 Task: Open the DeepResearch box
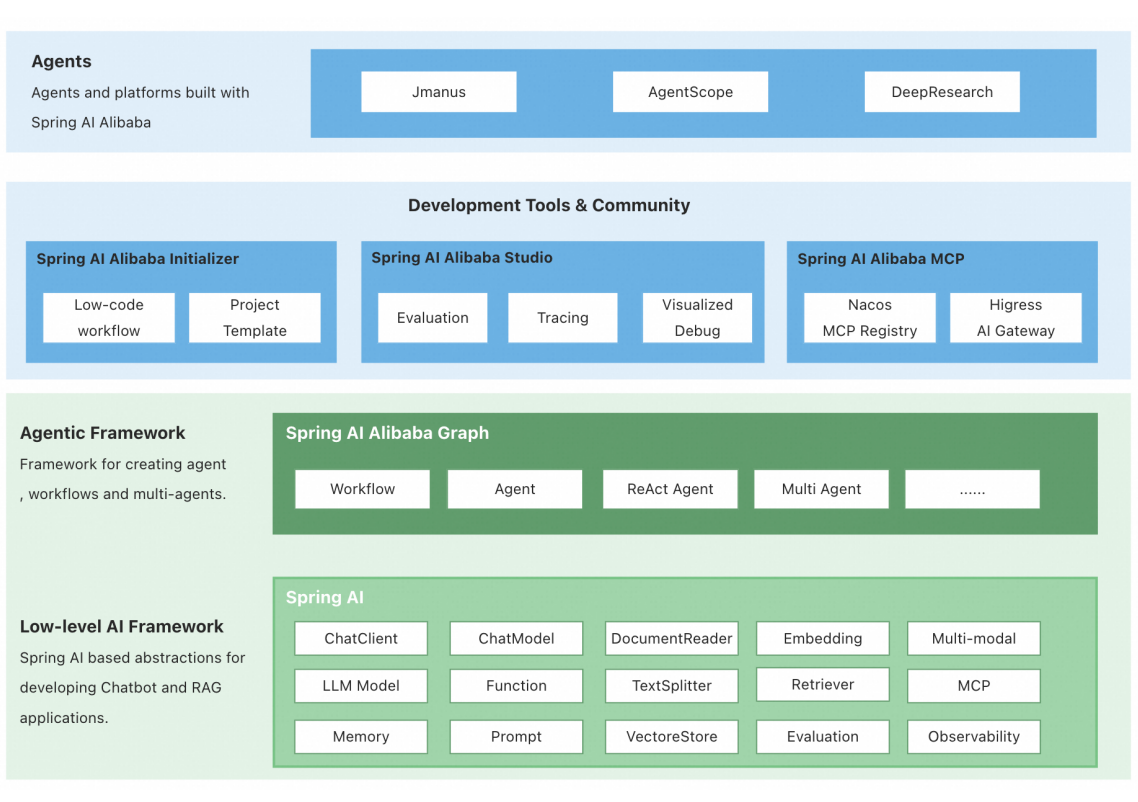click(x=942, y=91)
